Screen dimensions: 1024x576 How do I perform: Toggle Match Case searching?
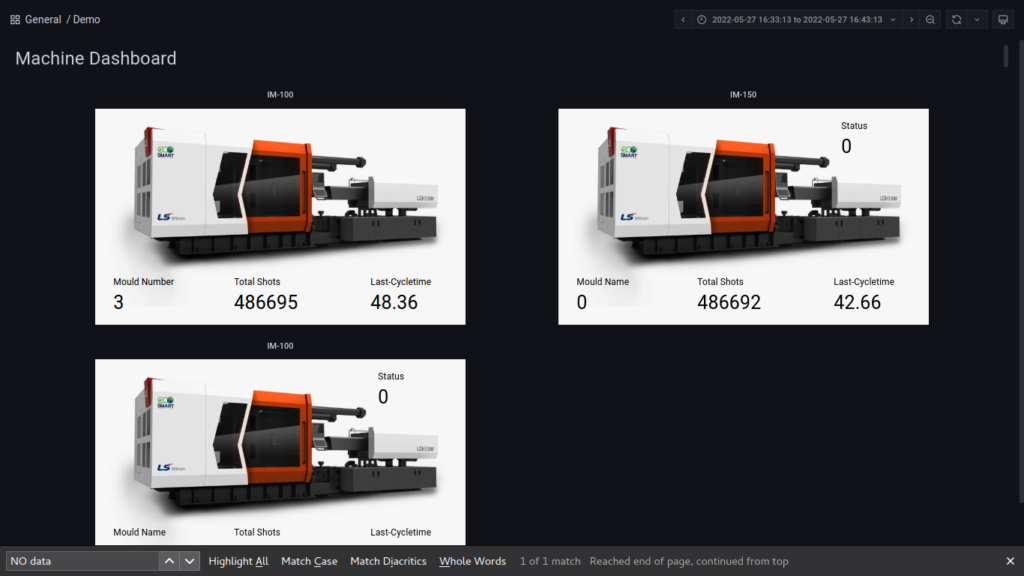[x=309, y=561]
